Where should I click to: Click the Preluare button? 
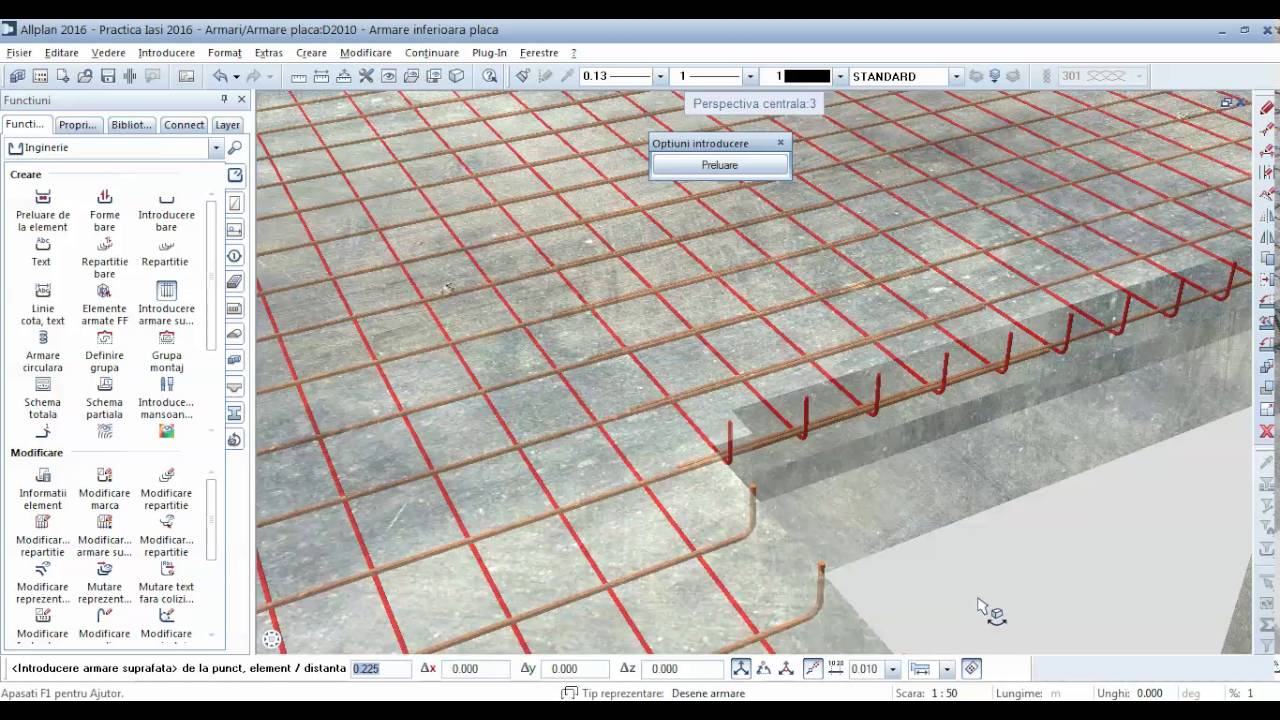pos(720,165)
